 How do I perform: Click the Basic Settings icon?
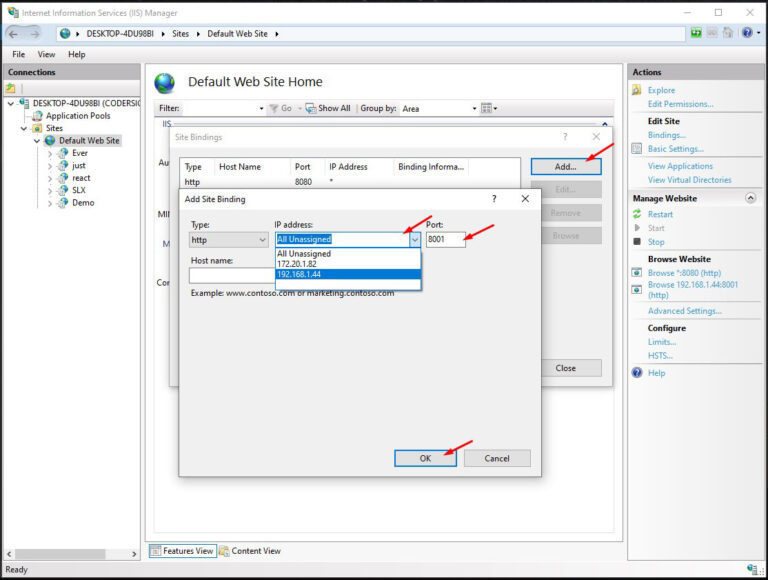tap(637, 149)
